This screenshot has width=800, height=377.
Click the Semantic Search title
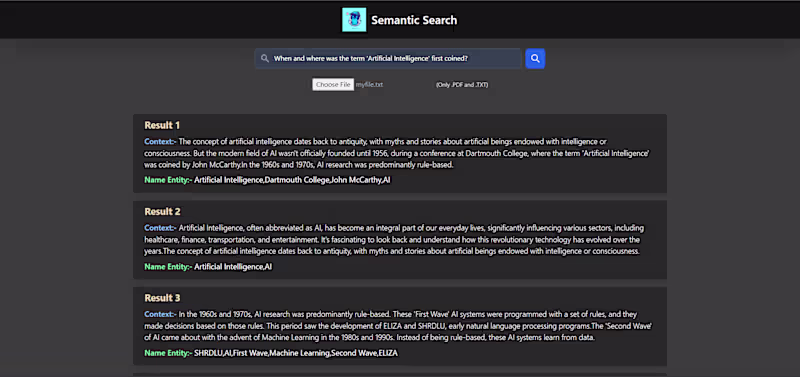pos(414,20)
